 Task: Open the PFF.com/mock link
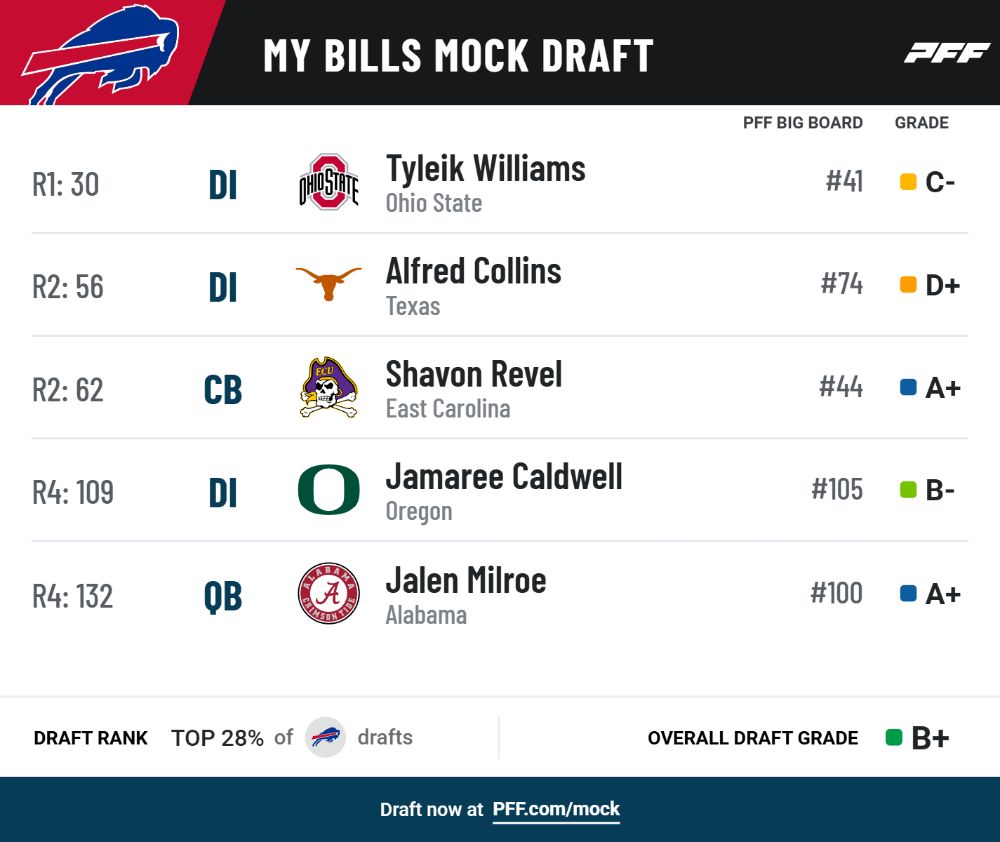tap(556, 809)
